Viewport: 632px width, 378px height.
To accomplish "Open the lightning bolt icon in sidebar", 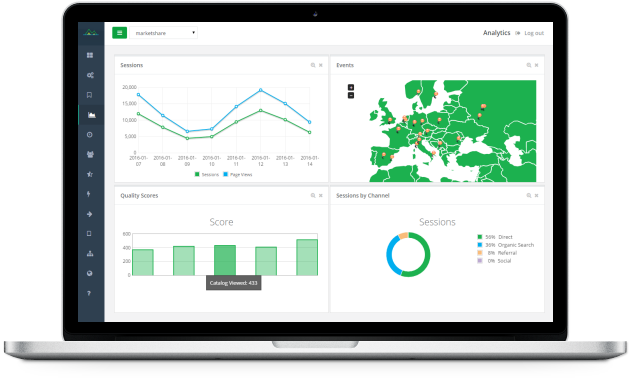I will [89, 194].
